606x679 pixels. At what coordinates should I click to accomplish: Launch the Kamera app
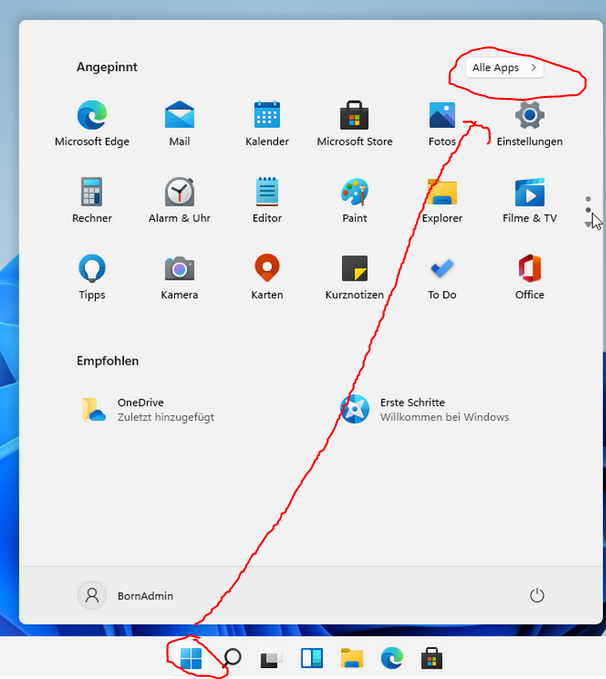(x=179, y=277)
